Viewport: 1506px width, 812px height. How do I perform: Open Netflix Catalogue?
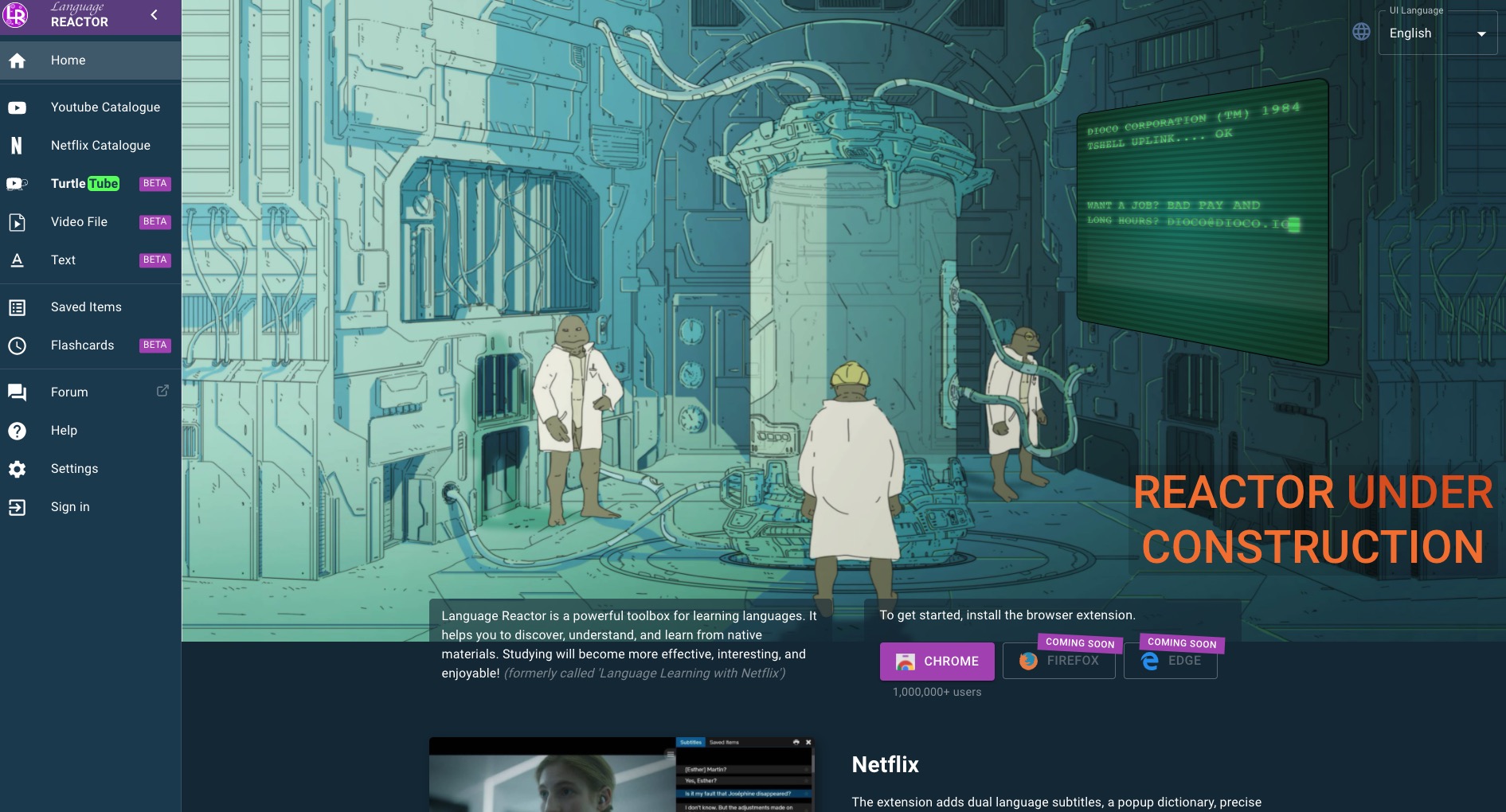coord(91,146)
